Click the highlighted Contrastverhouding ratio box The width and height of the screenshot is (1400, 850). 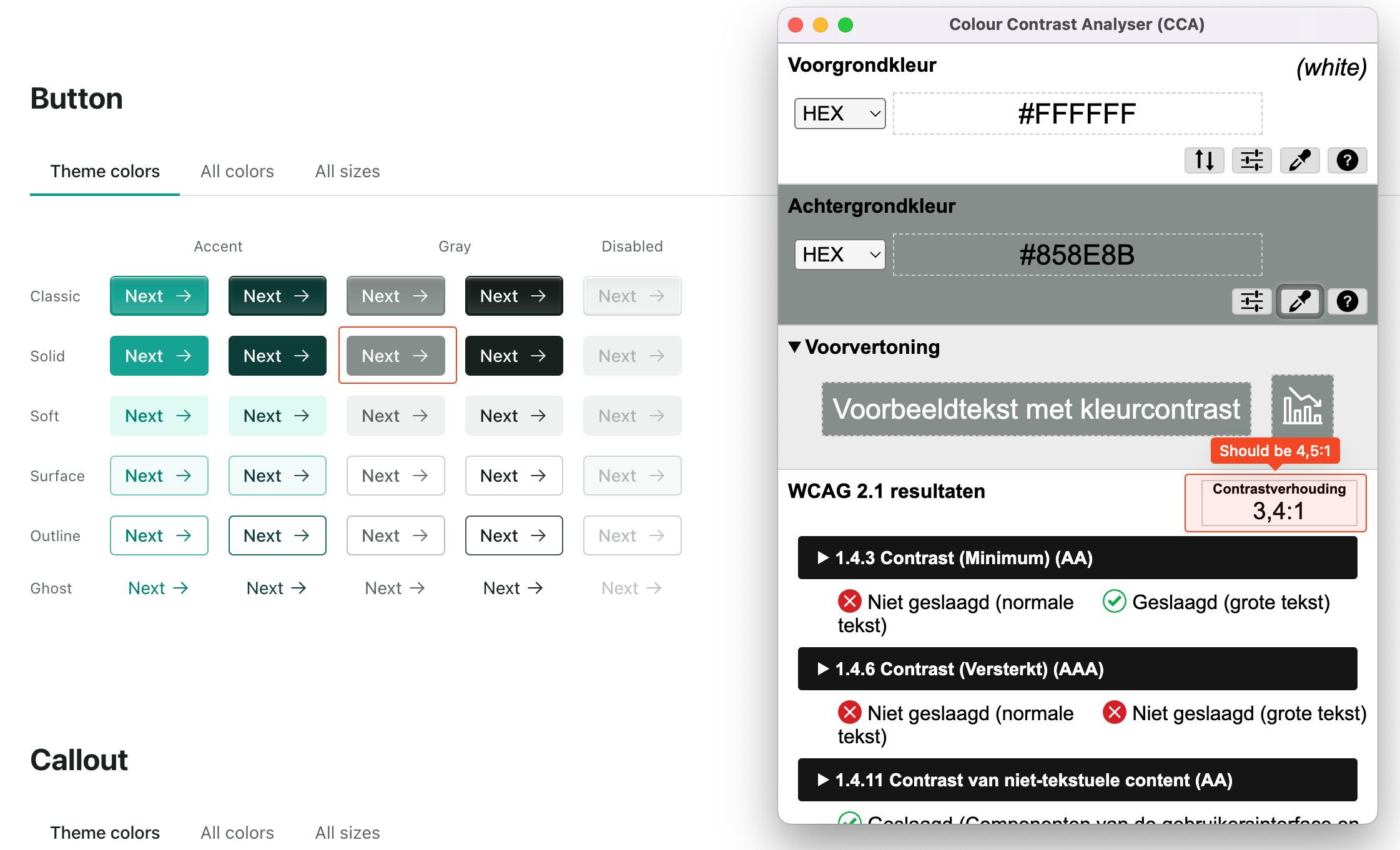click(1275, 502)
